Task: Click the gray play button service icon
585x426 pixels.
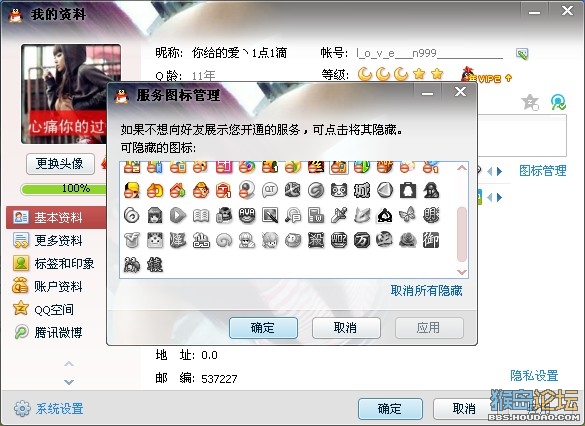Action: 178,215
